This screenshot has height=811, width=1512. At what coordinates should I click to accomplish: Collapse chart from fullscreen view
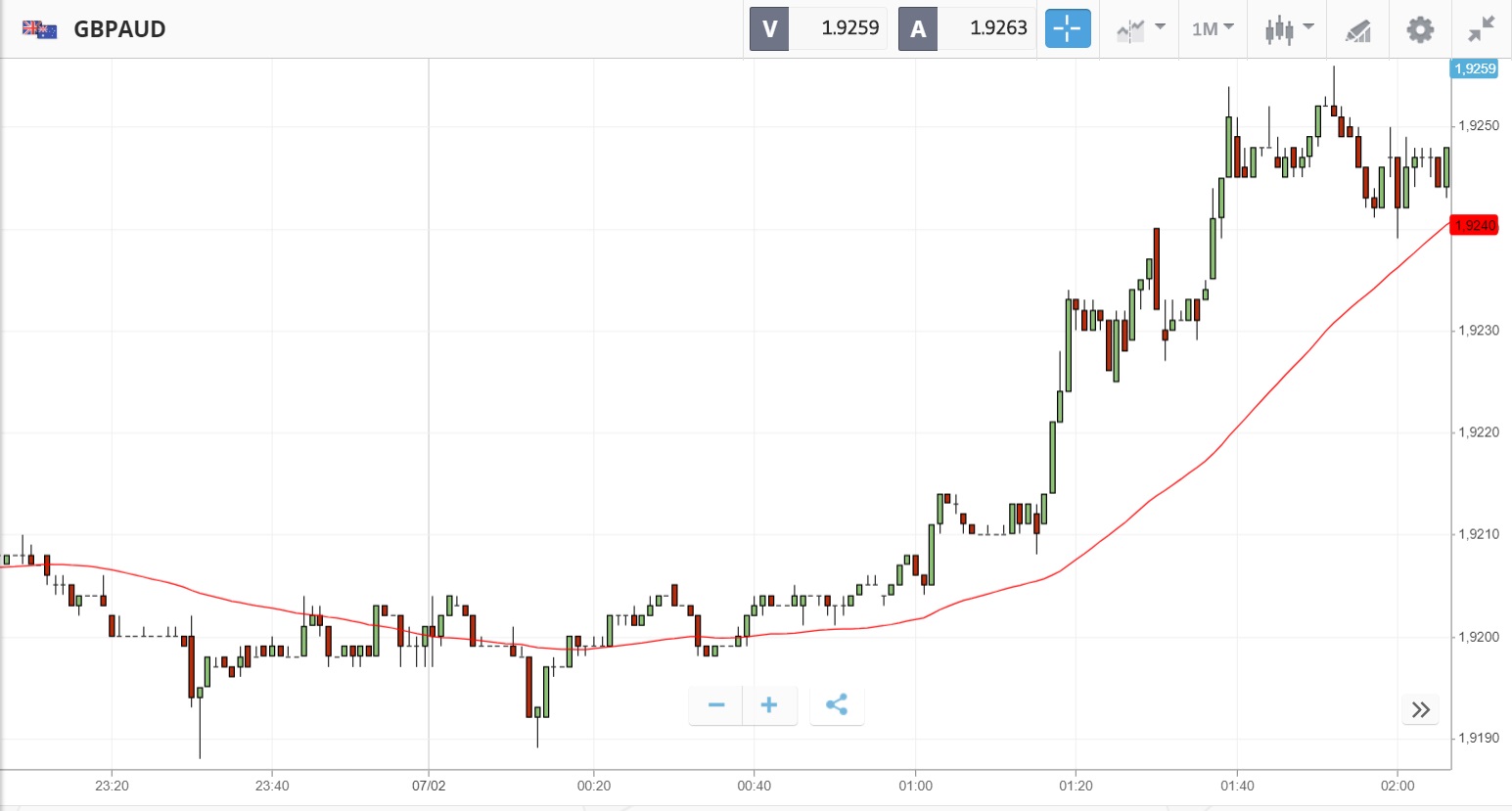[x=1482, y=29]
